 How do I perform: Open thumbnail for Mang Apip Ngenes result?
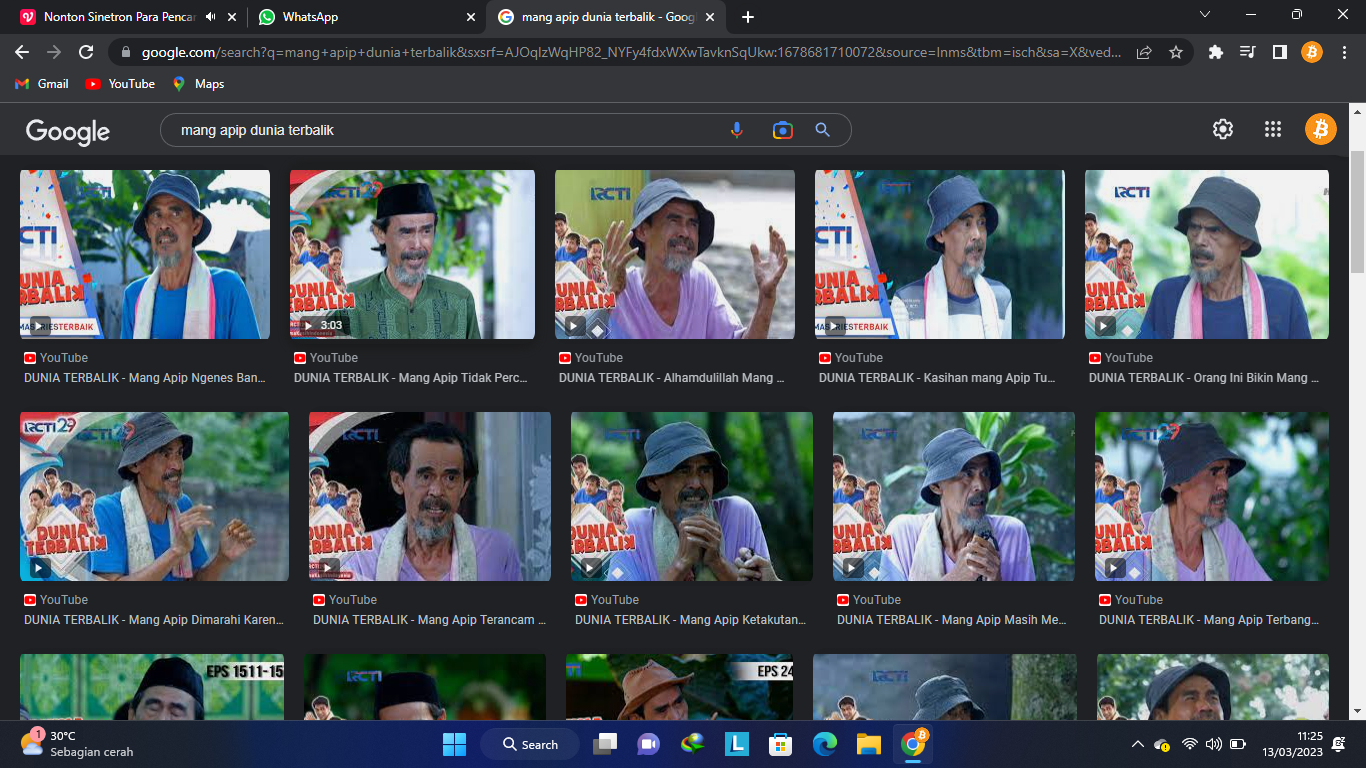[x=145, y=254]
